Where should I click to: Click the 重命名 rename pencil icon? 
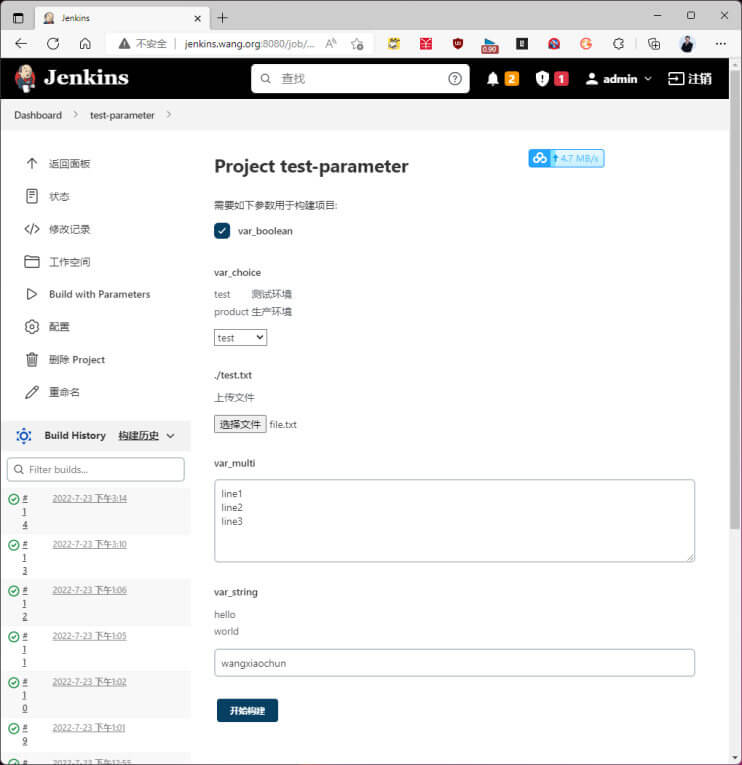coord(32,392)
